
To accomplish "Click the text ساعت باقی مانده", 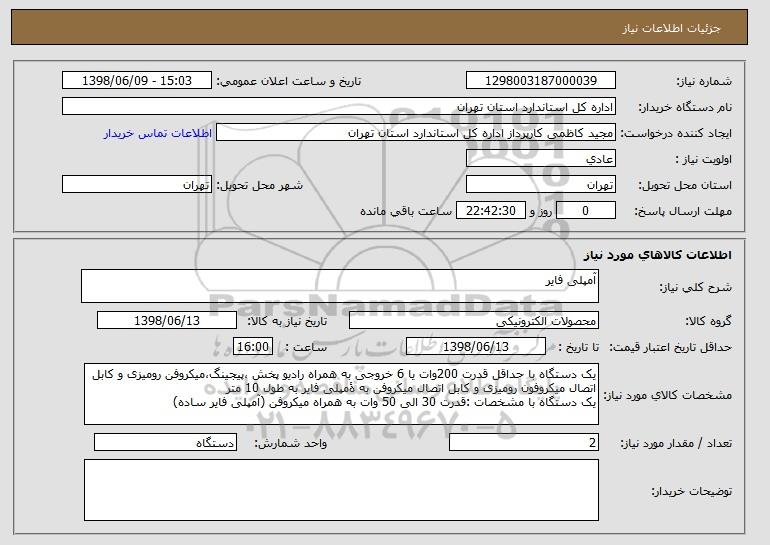I will point(406,211).
